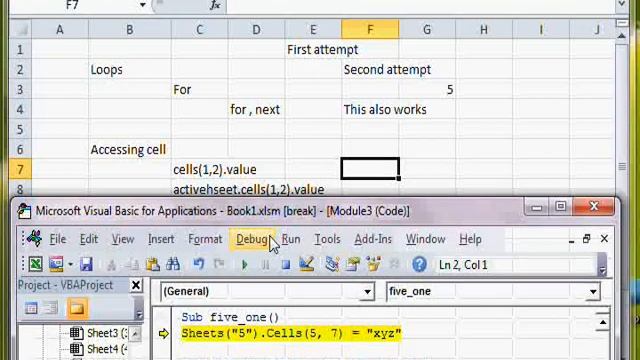640x360 pixels.
Task: Click cell containing 'First attempt'
Action: click(313, 49)
